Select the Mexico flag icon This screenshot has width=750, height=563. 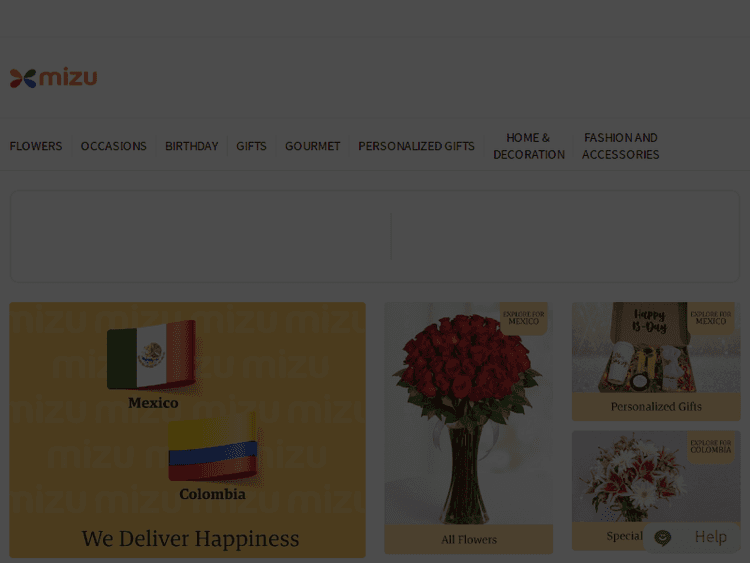151,355
